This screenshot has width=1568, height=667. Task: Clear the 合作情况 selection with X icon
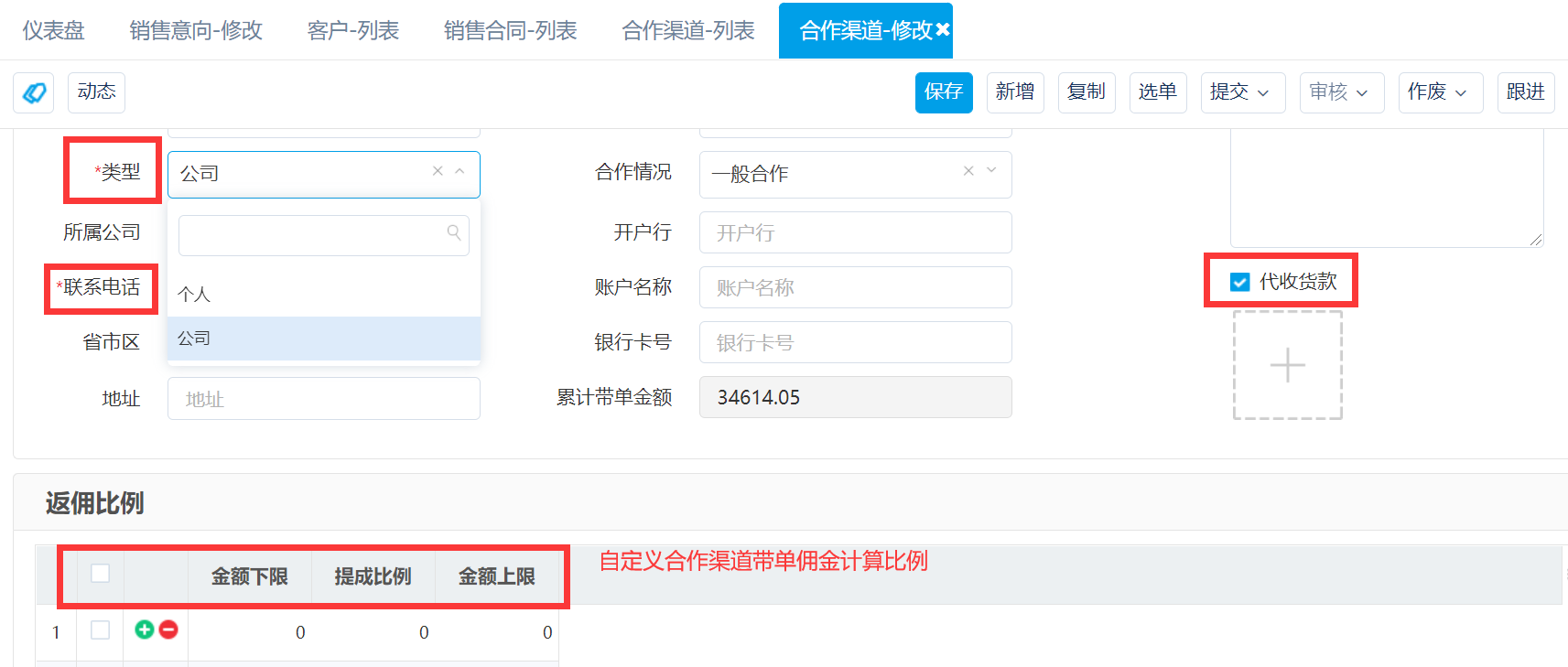coord(968,171)
